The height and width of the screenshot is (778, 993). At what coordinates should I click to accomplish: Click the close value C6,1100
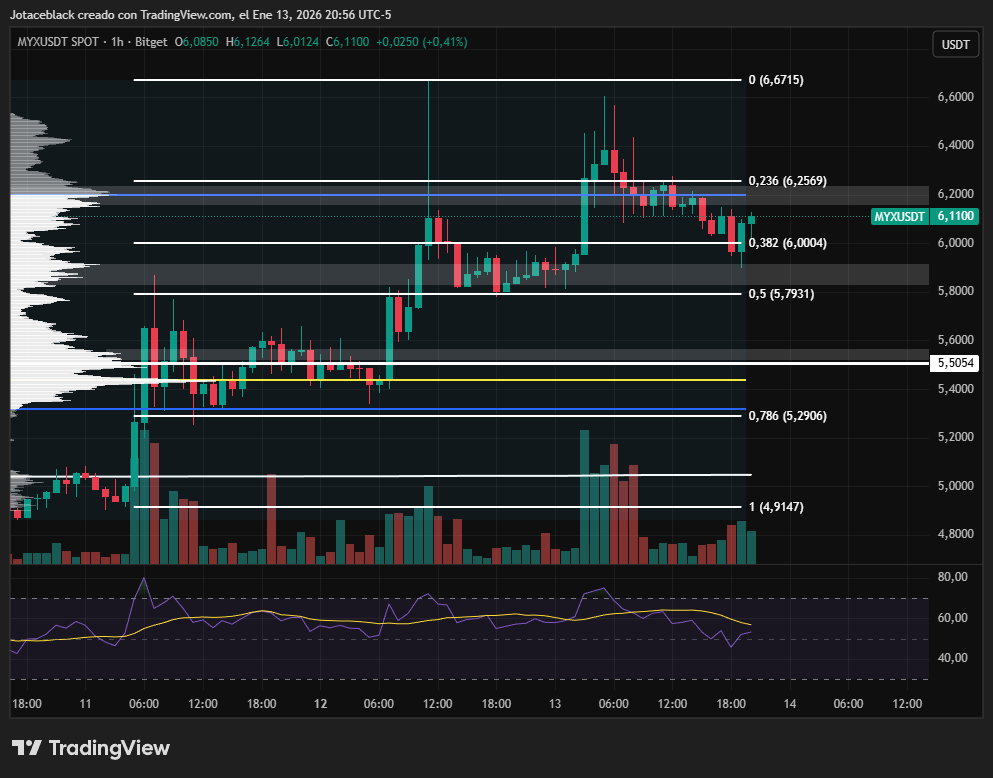(x=347, y=42)
